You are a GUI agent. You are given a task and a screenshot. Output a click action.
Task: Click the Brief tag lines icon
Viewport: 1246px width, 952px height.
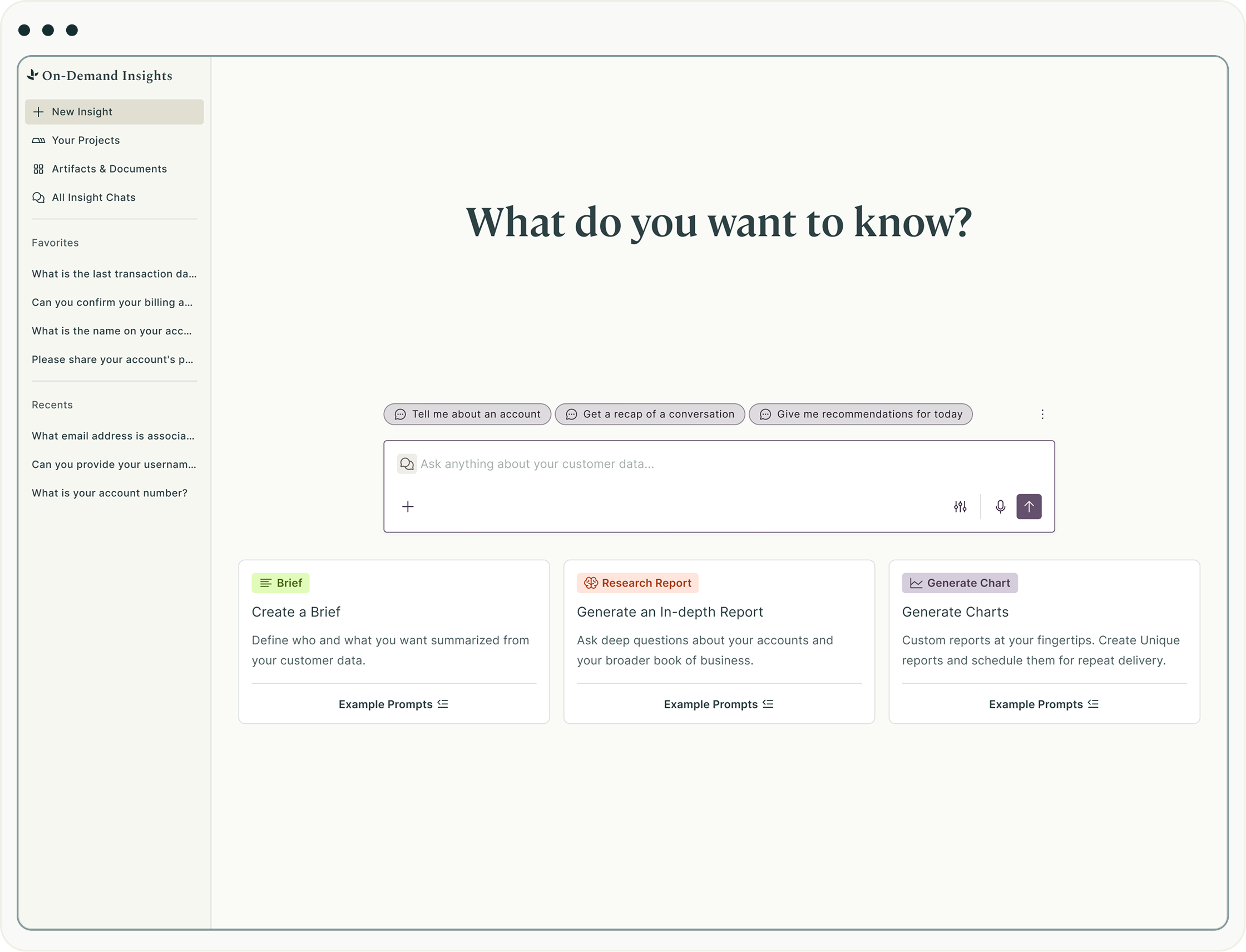click(x=266, y=583)
